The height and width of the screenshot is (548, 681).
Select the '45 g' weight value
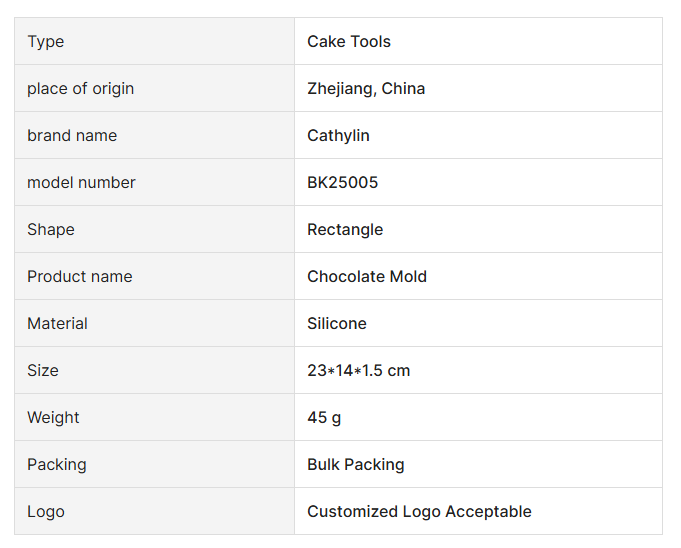324,418
